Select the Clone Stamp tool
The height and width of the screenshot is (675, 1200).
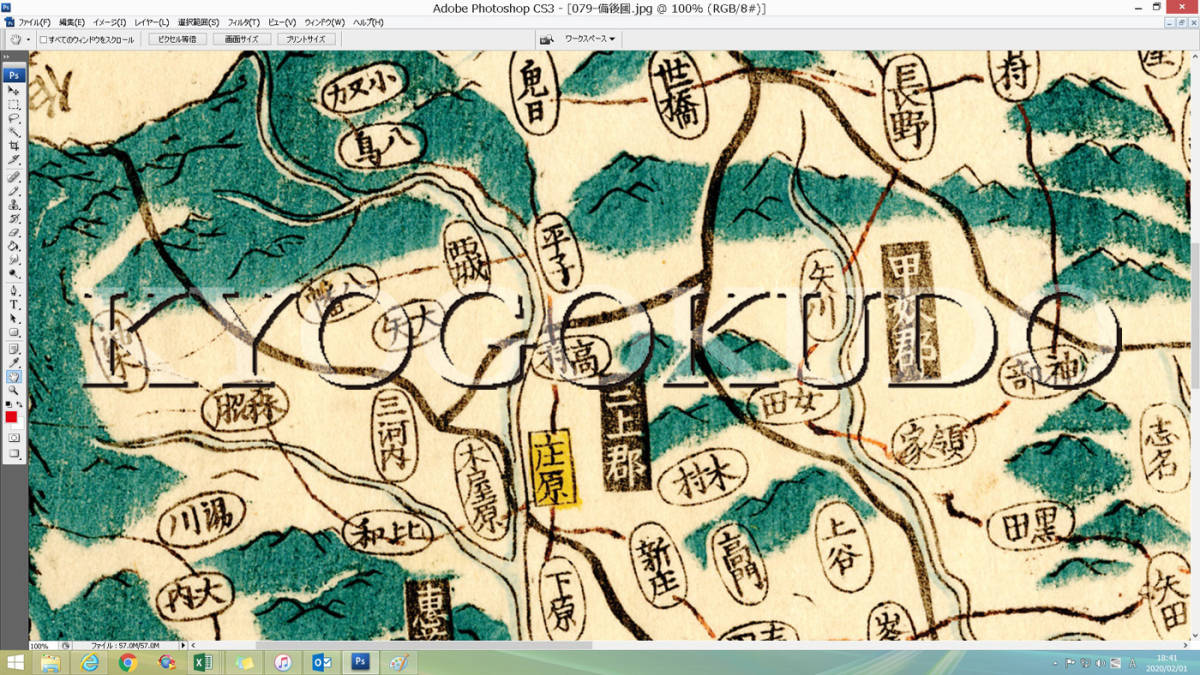pyautogui.click(x=13, y=204)
